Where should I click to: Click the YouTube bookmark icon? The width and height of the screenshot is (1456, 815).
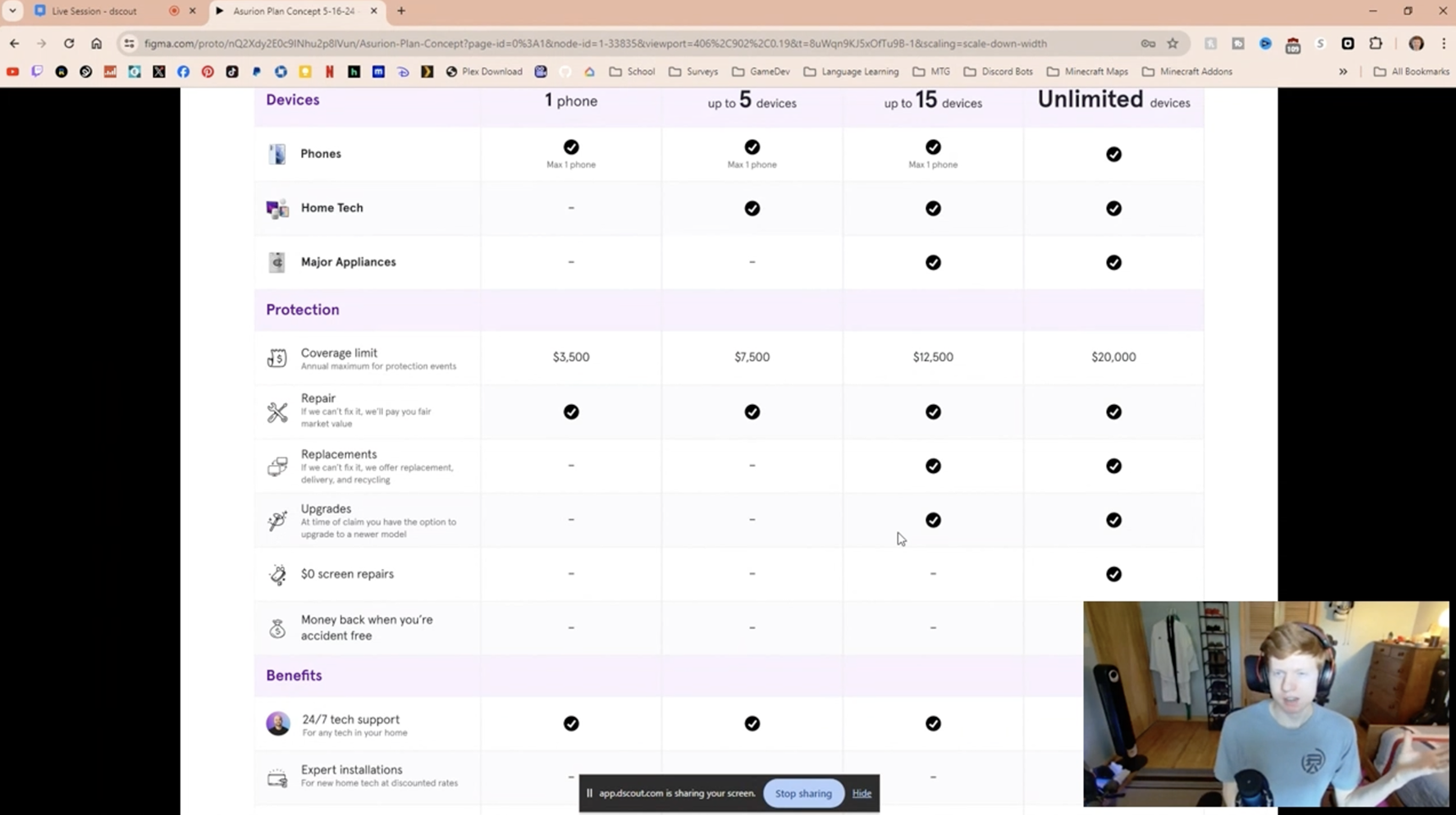(x=13, y=72)
